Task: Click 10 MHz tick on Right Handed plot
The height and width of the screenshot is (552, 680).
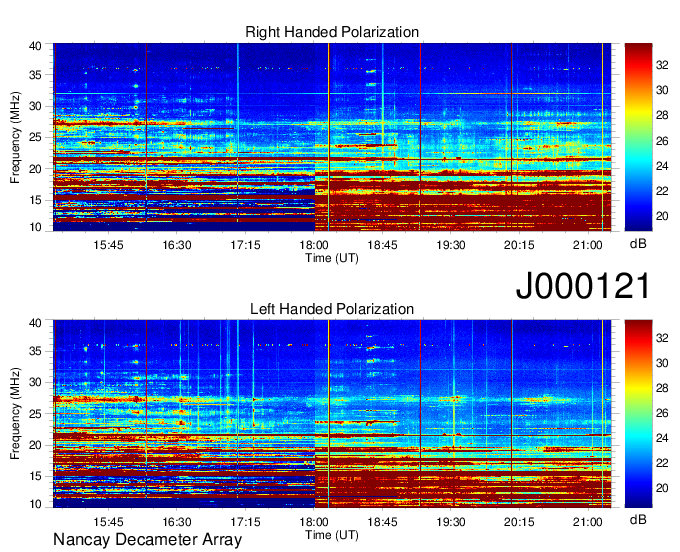Action: click(x=35, y=227)
